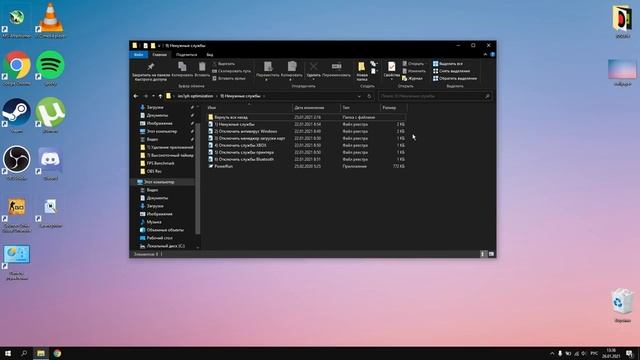Select Steam desktop icon
This screenshot has height=360, width=640.
pyautogui.click(x=17, y=116)
